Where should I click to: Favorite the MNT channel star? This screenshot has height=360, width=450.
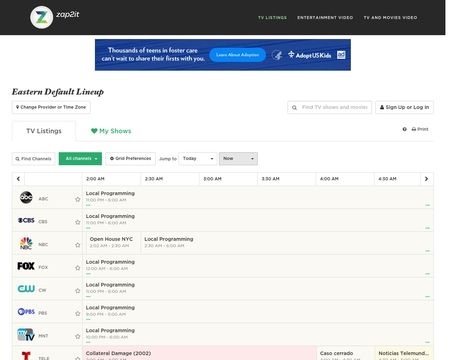[x=78, y=336]
